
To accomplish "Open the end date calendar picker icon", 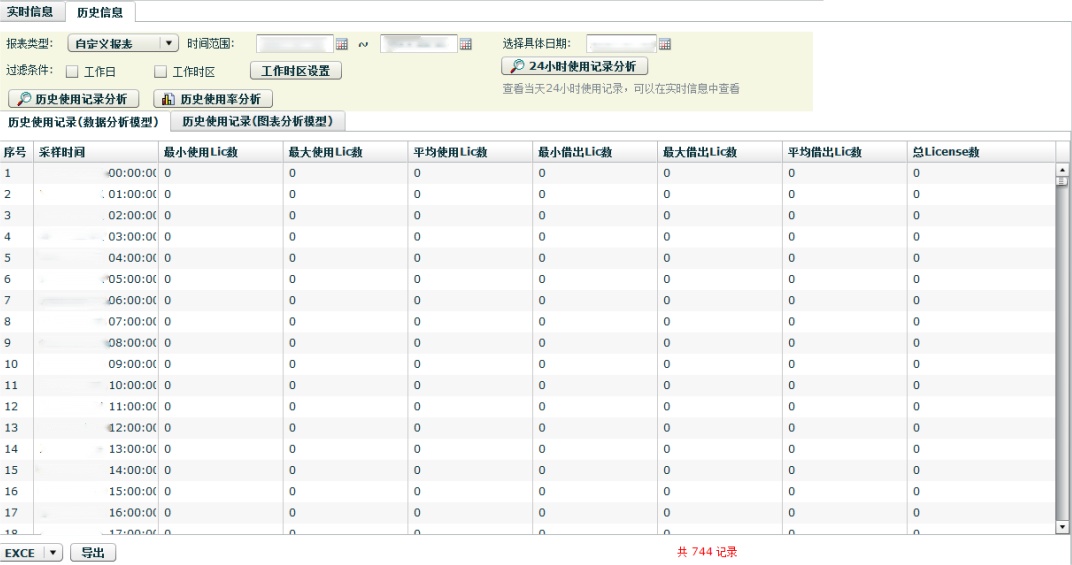I will (x=465, y=44).
